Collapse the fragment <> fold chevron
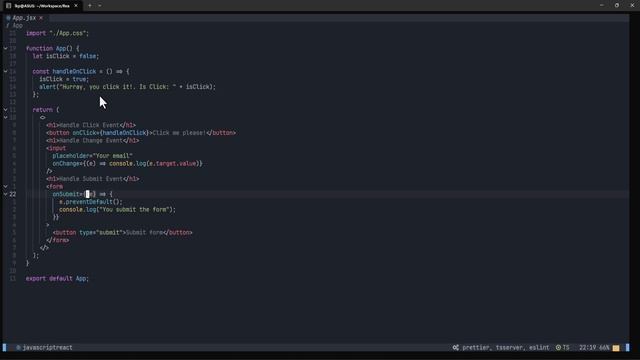This screenshot has height=360, width=640. pyautogui.click(x=5, y=118)
